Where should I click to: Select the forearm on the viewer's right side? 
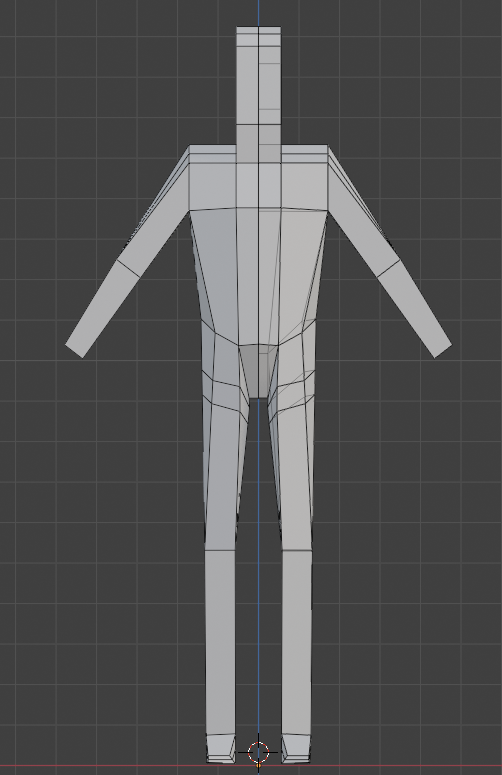[414, 308]
